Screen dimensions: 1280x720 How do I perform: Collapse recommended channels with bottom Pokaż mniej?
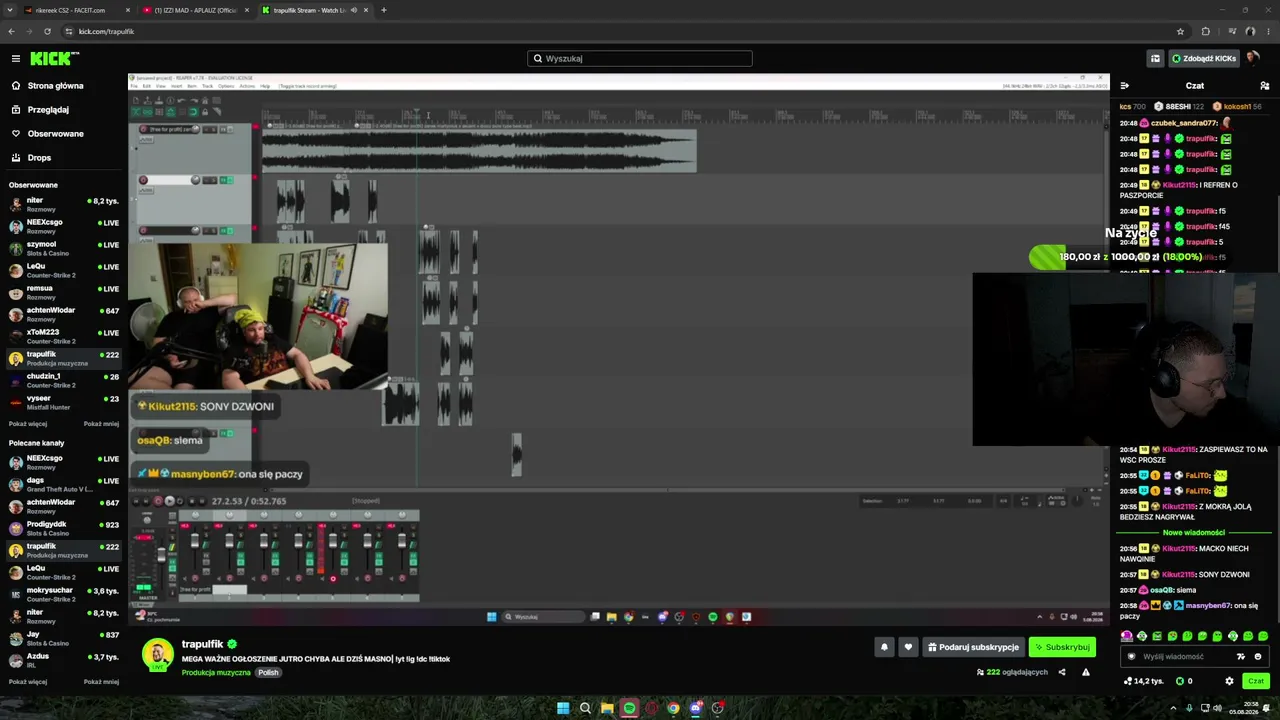[x=101, y=682]
